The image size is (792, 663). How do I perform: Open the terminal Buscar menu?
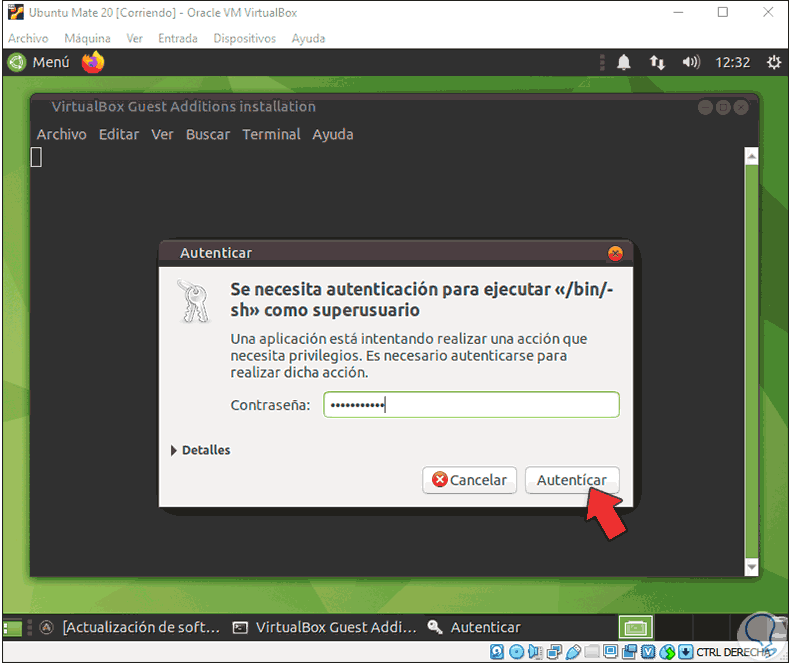click(x=208, y=134)
